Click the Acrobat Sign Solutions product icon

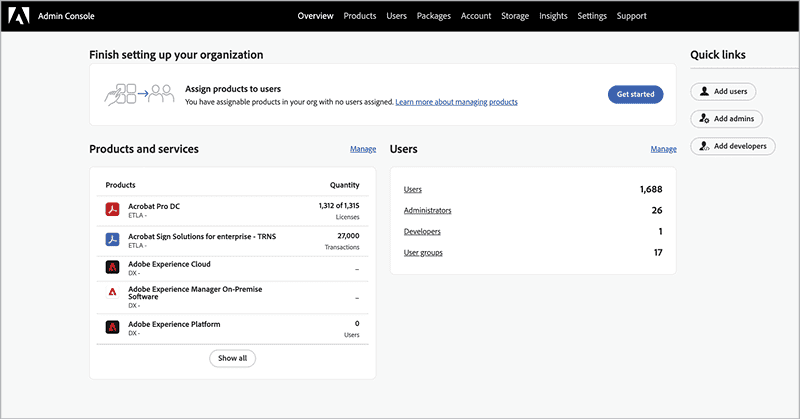click(x=112, y=239)
